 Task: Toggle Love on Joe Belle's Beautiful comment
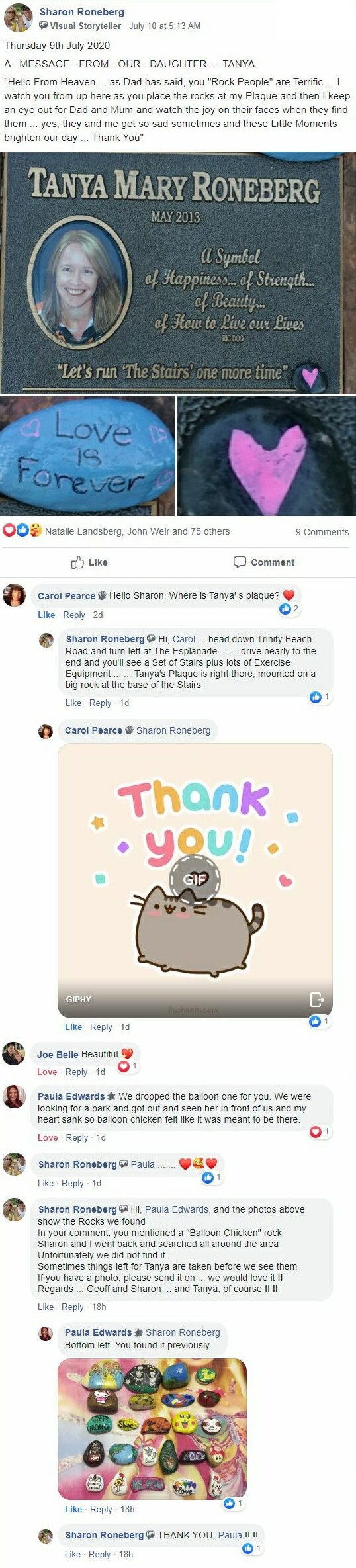pos(47,1072)
